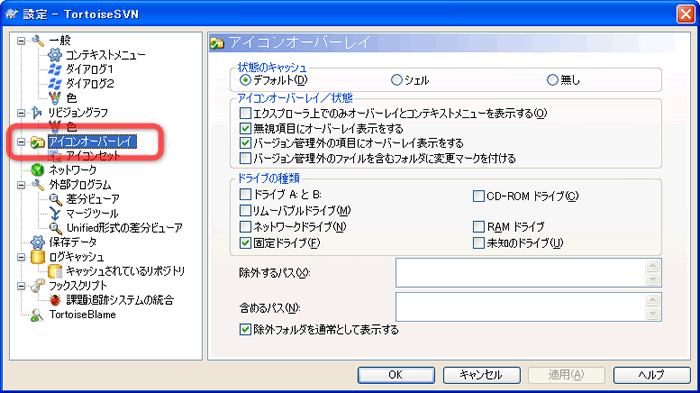Image resolution: width=700 pixels, height=393 pixels.
Task: Click the palette icon beside 色 under 一般
Action: [54, 98]
